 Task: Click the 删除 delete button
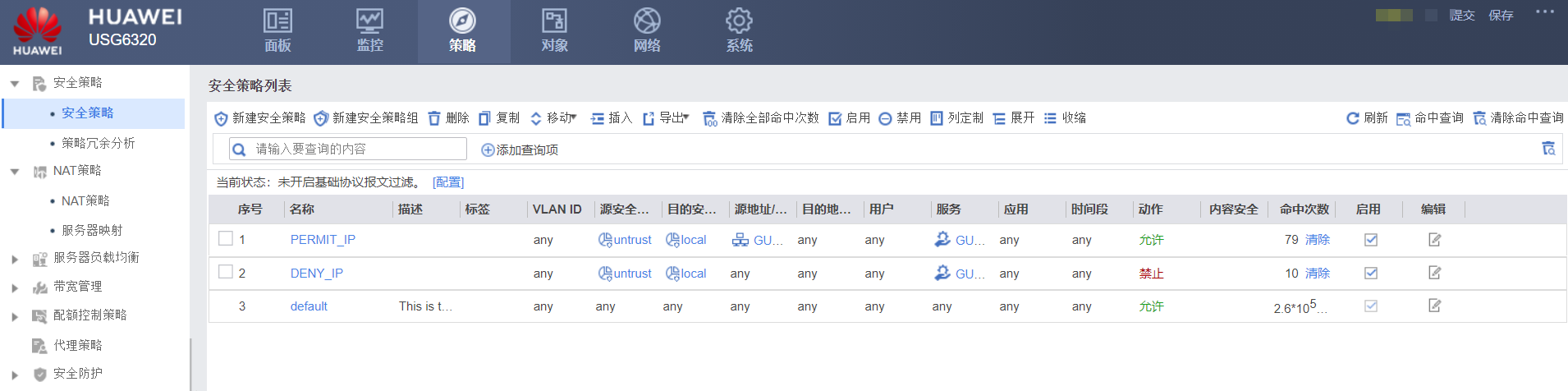[x=448, y=118]
